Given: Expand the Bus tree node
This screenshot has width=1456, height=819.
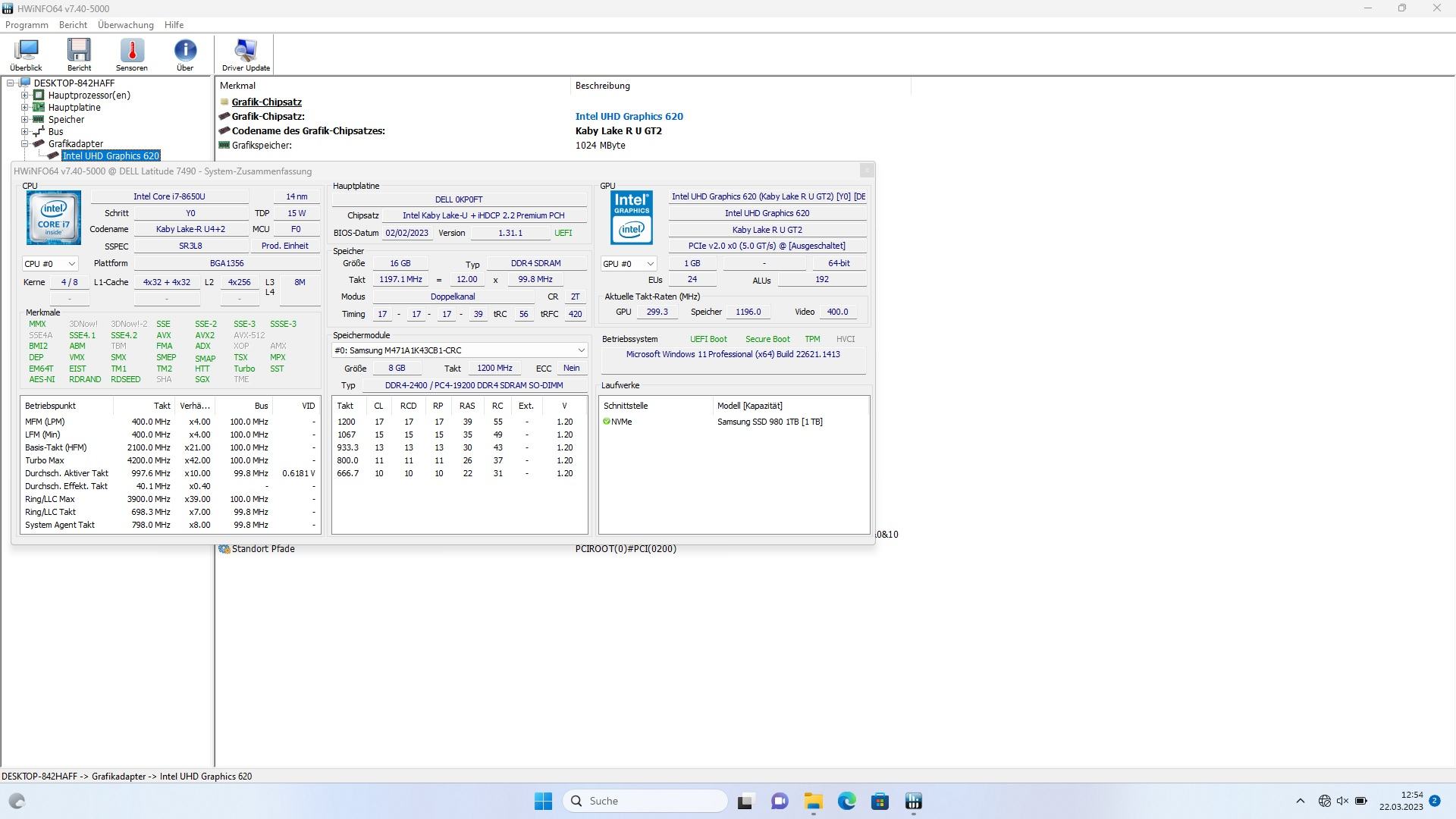Looking at the screenshot, I should 24,132.
